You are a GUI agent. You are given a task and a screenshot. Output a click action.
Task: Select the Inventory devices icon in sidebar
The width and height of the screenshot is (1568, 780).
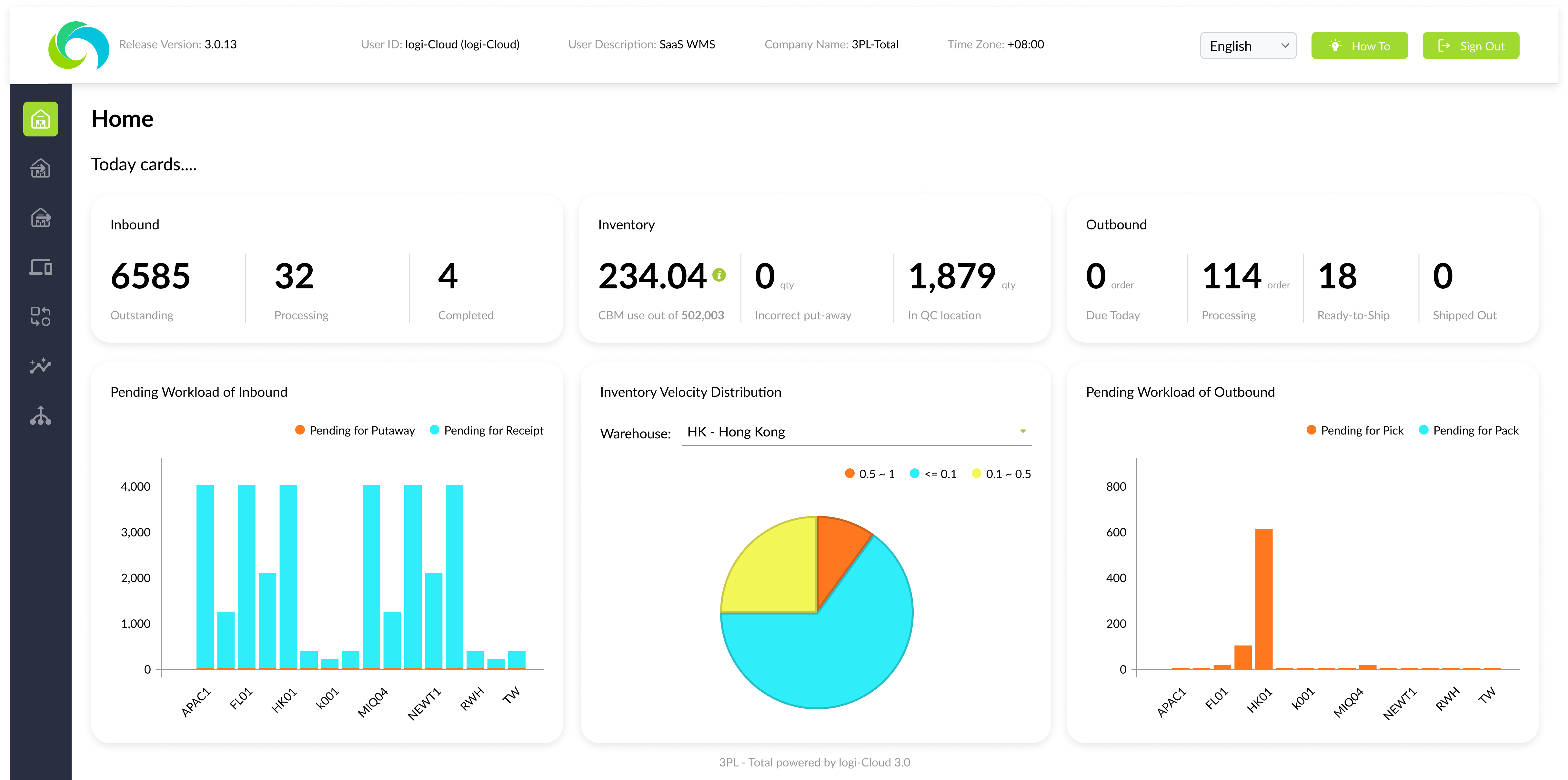tap(40, 267)
